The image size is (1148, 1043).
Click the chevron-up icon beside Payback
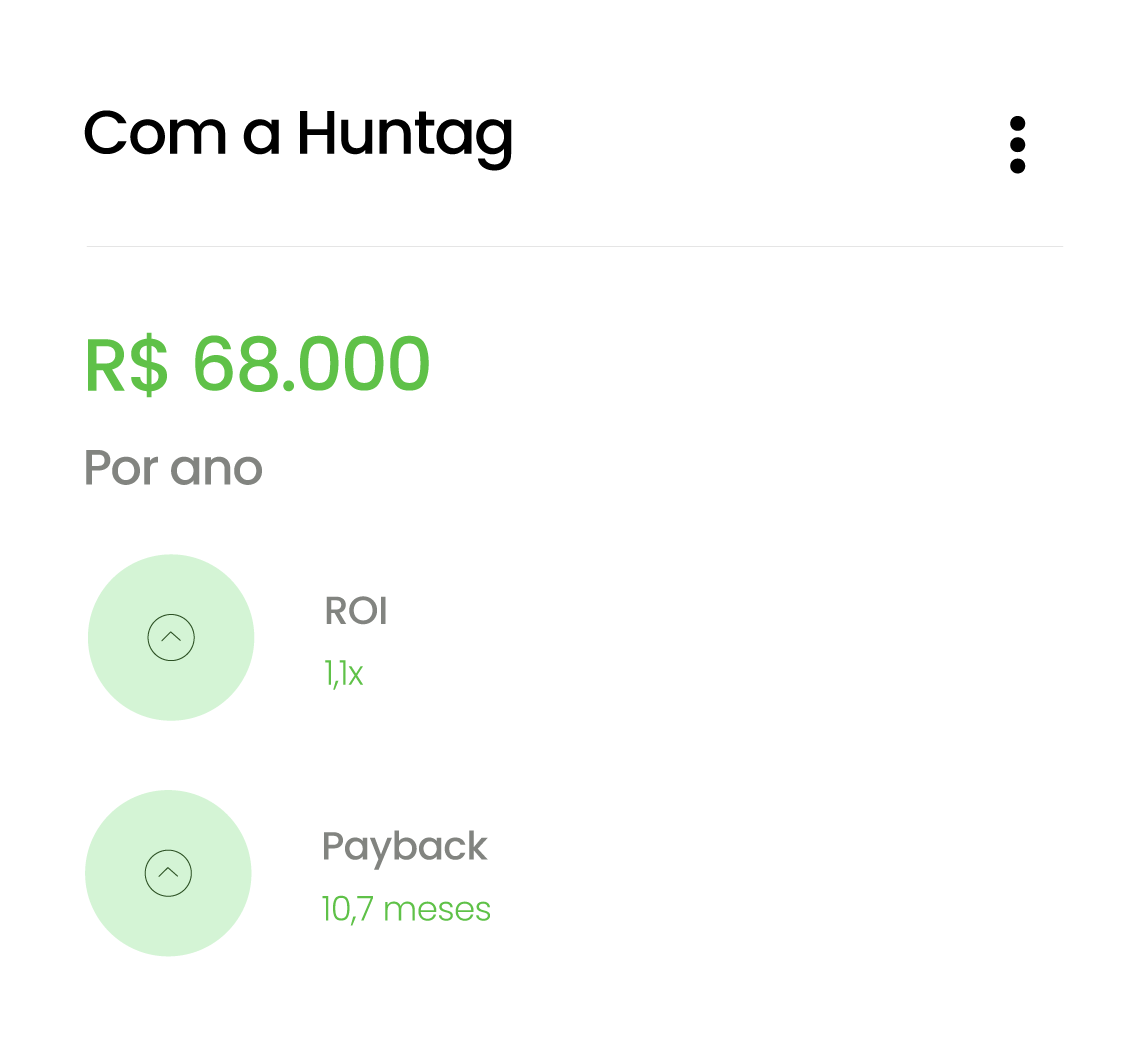click(x=168, y=873)
